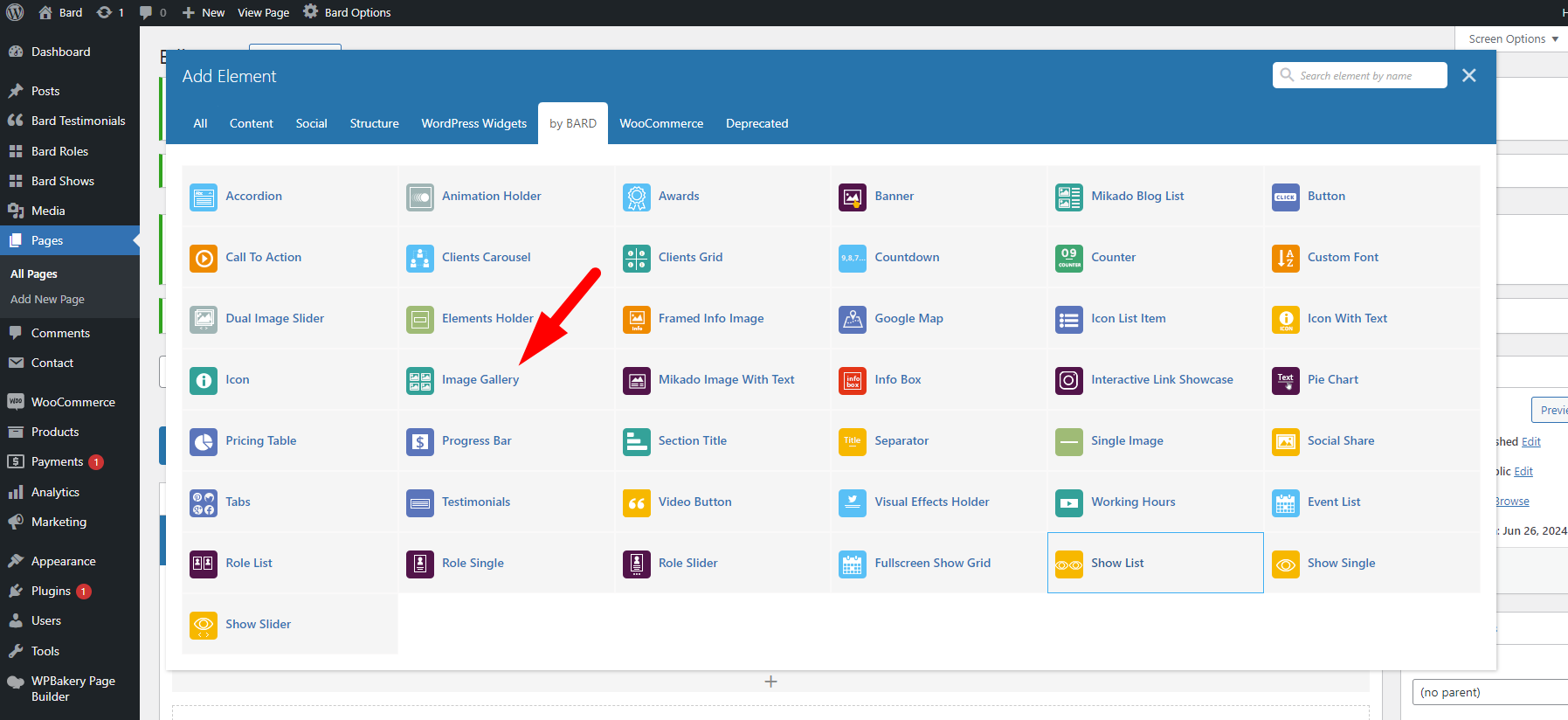
Task: Open the comments bubble in admin bar
Action: coord(153,12)
